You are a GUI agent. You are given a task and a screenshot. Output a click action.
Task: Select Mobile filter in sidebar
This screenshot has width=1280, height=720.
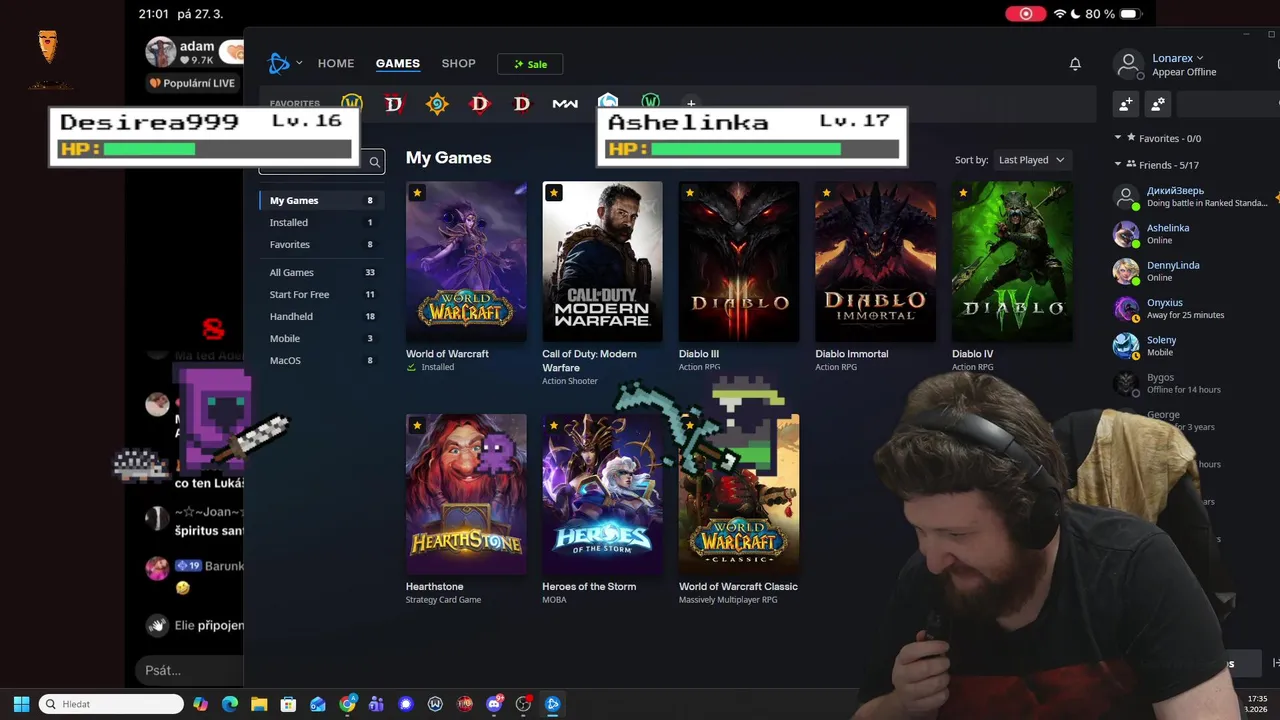click(321, 338)
